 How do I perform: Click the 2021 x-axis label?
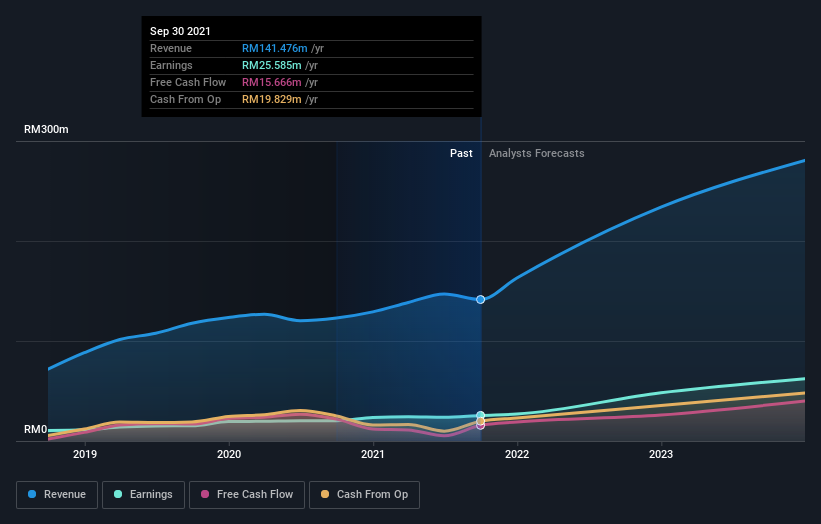[x=373, y=454]
